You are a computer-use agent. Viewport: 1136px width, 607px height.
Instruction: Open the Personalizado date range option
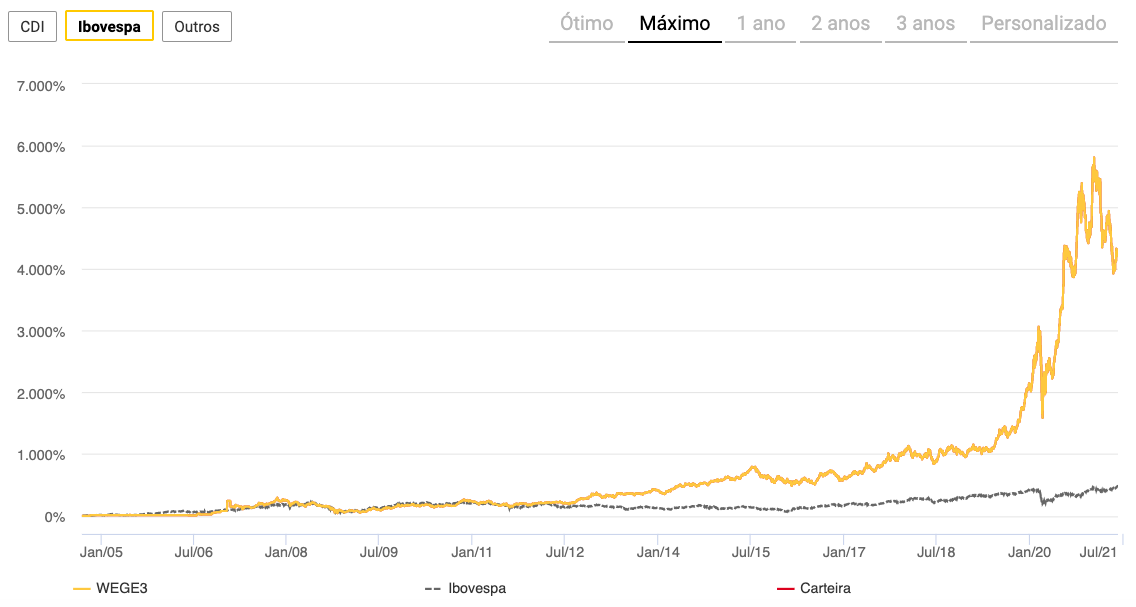point(1044,24)
